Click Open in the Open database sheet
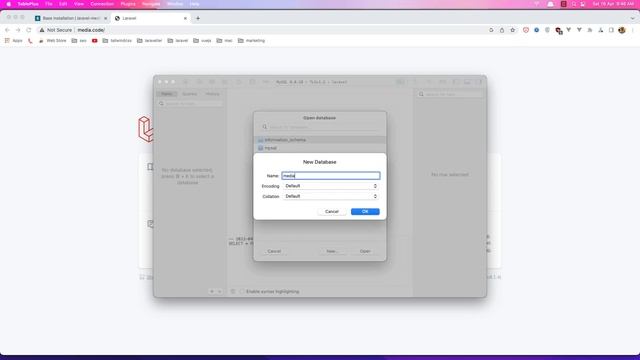The image size is (640, 360). pyautogui.click(x=365, y=251)
